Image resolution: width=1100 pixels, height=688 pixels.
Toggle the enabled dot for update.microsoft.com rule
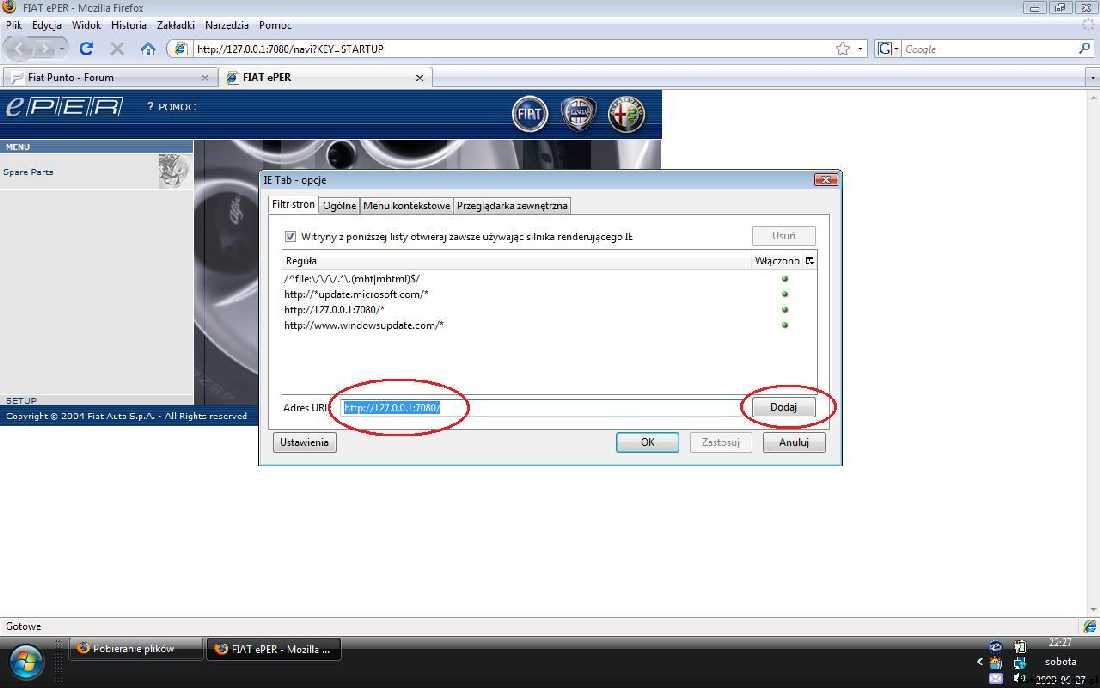click(785, 294)
